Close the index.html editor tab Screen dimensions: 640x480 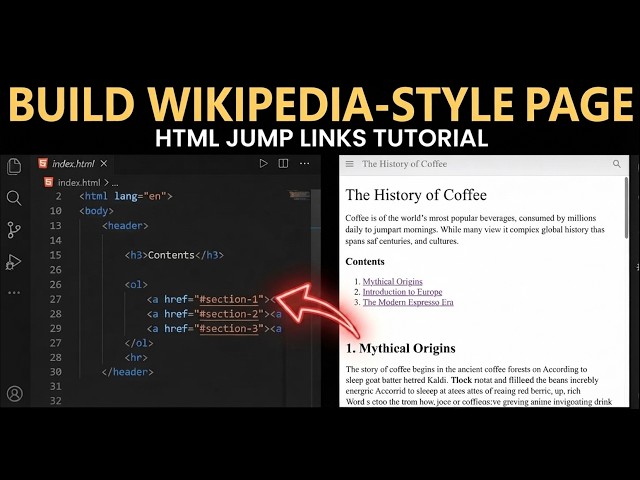pyautogui.click(x=104, y=164)
